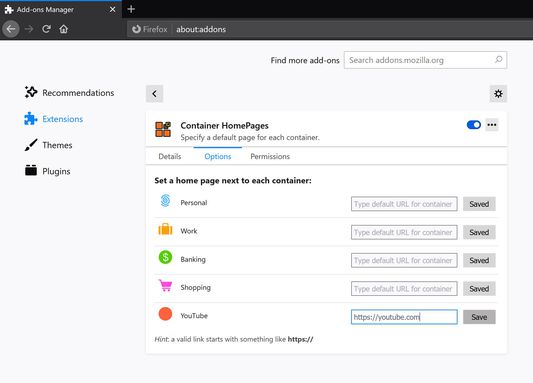Click the Work container briefcase icon
The image size is (533, 383).
tap(165, 229)
